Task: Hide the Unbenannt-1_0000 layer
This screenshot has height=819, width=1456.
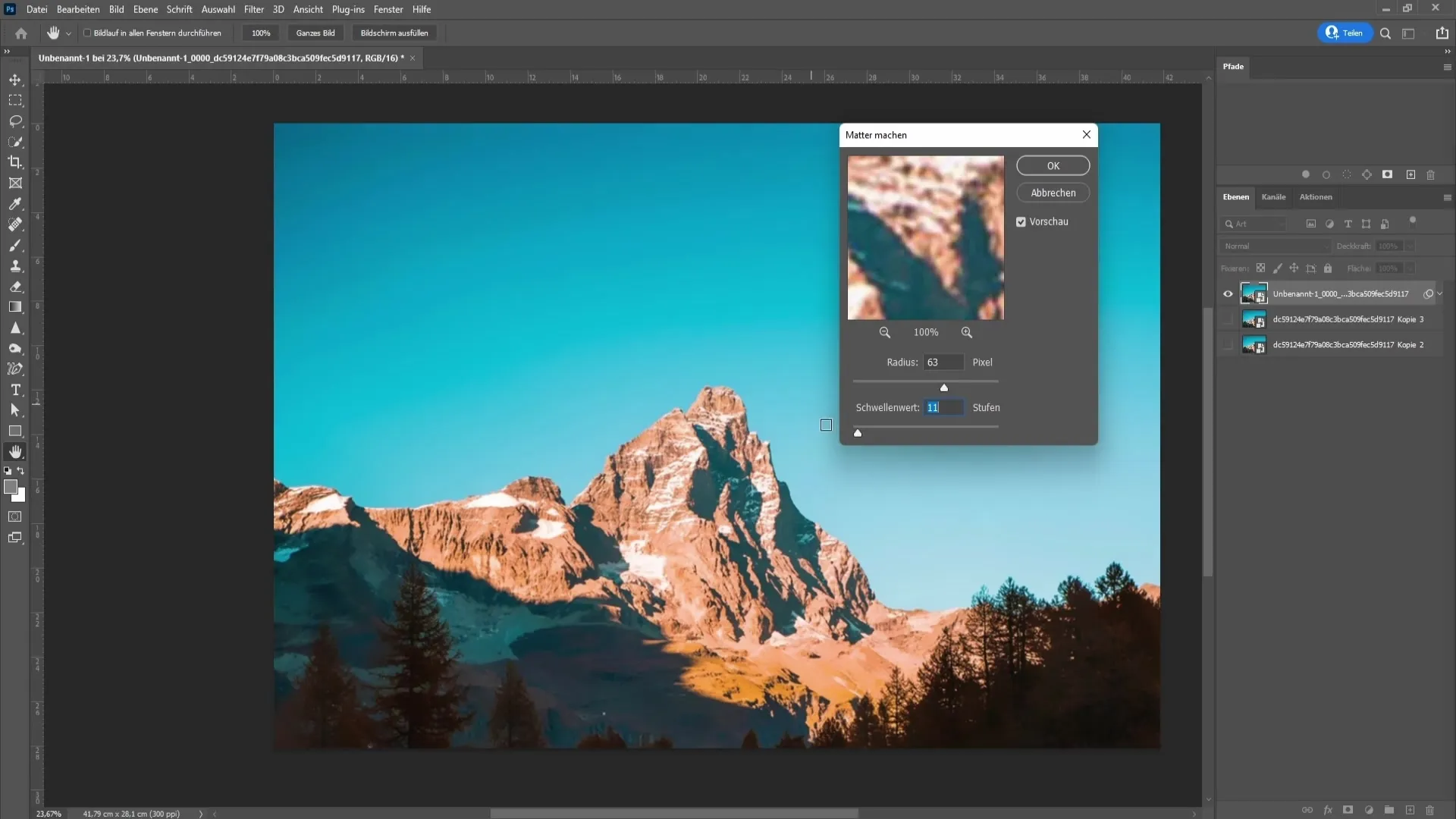Action: pos(1228,294)
